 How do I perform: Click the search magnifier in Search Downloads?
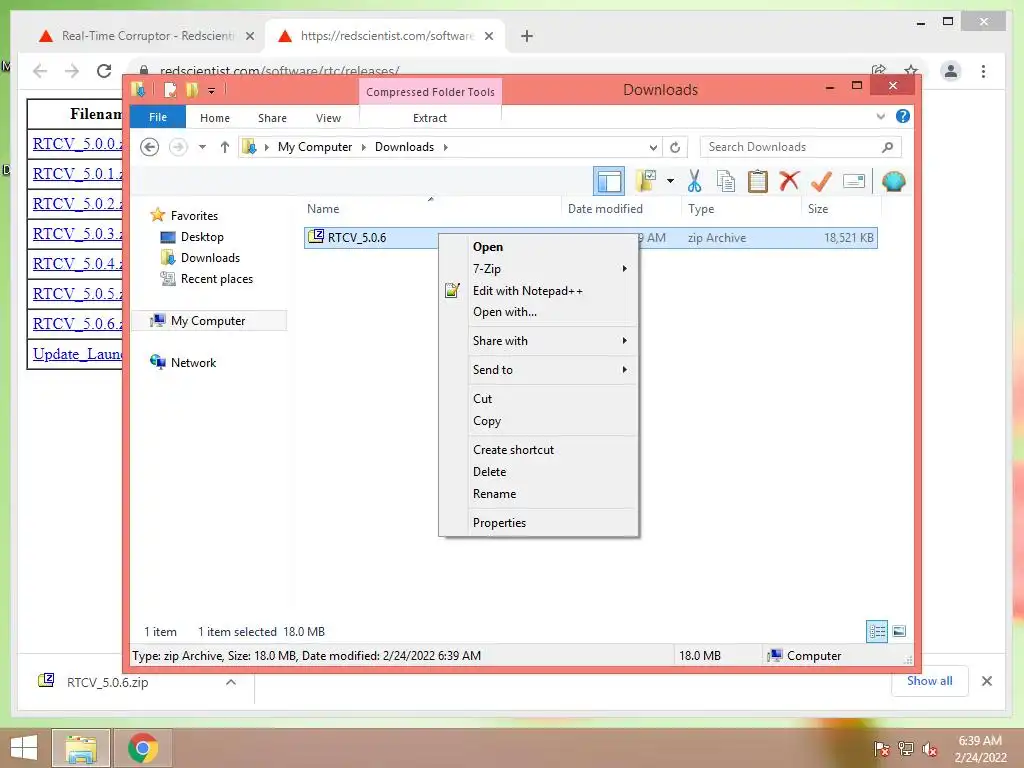coord(887,147)
